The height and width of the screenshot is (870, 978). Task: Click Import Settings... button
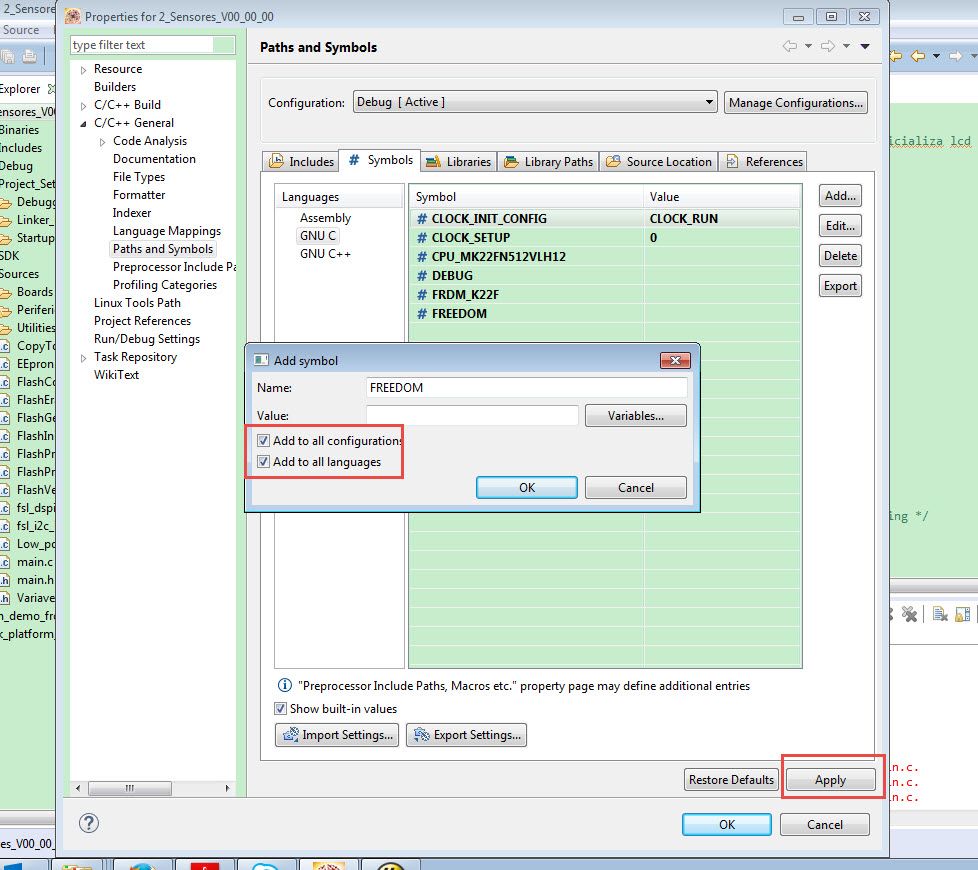coord(337,735)
